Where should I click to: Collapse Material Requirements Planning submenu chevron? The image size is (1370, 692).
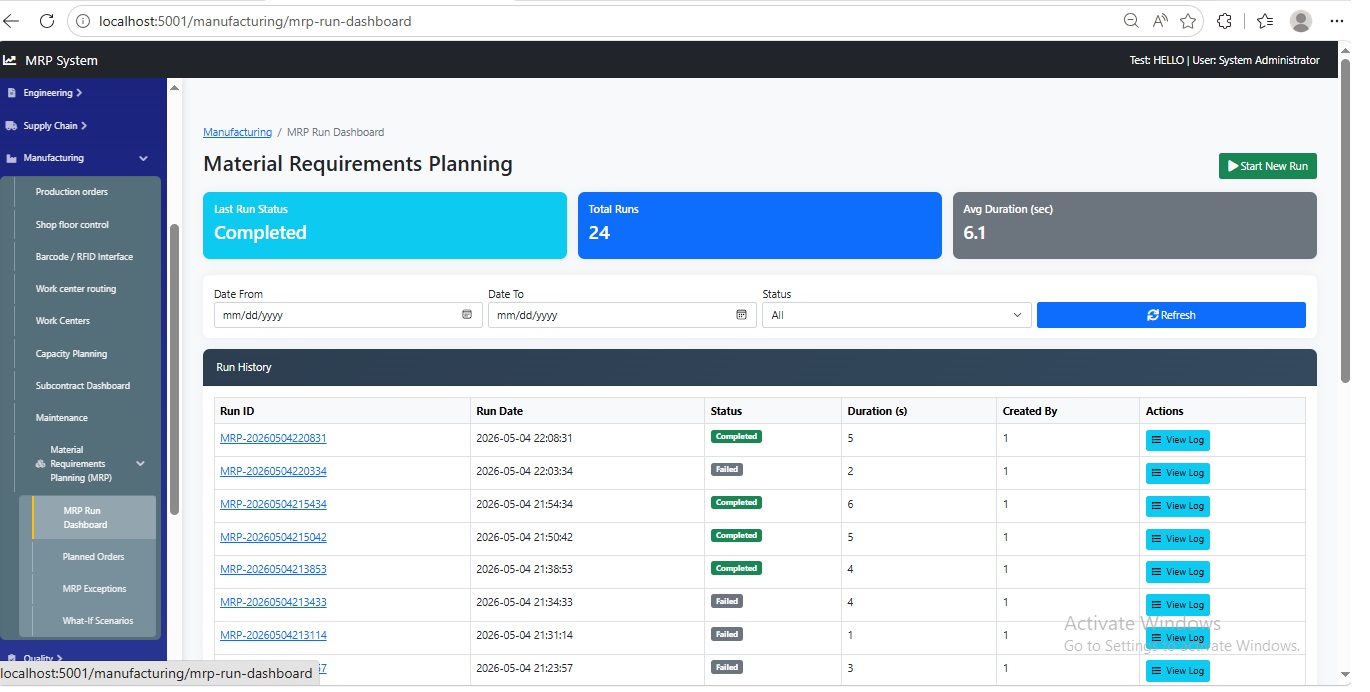click(140, 464)
